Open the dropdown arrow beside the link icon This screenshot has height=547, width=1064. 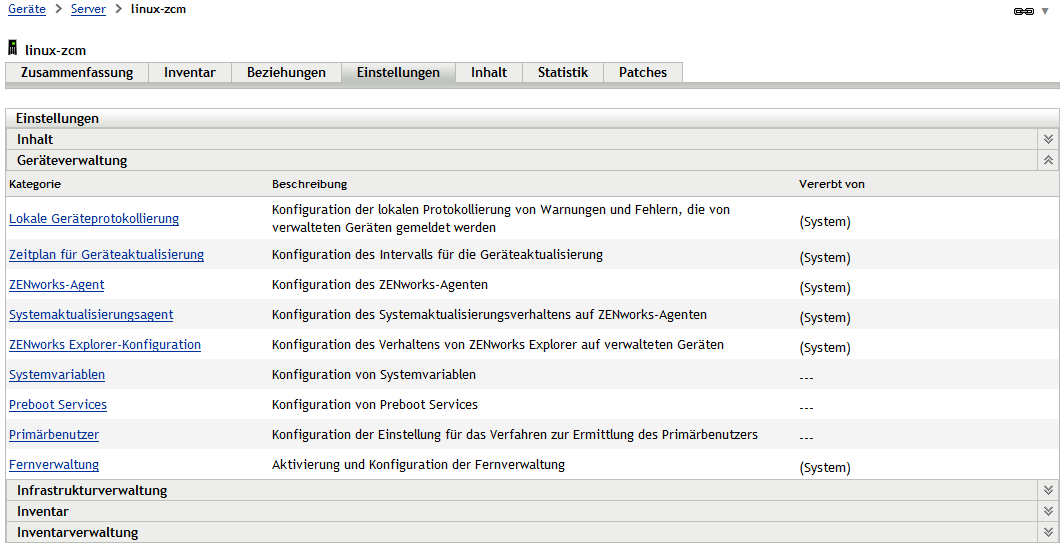tap(1045, 11)
